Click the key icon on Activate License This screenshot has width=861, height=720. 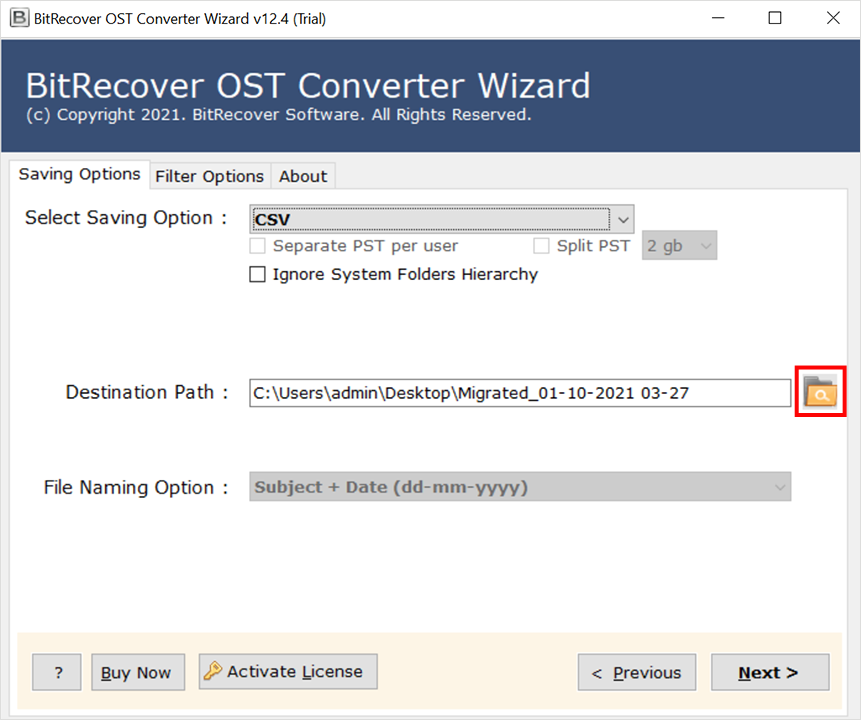click(213, 671)
